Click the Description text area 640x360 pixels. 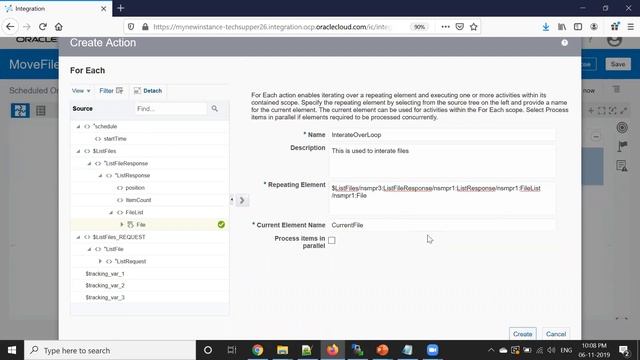pyautogui.click(x=442, y=161)
